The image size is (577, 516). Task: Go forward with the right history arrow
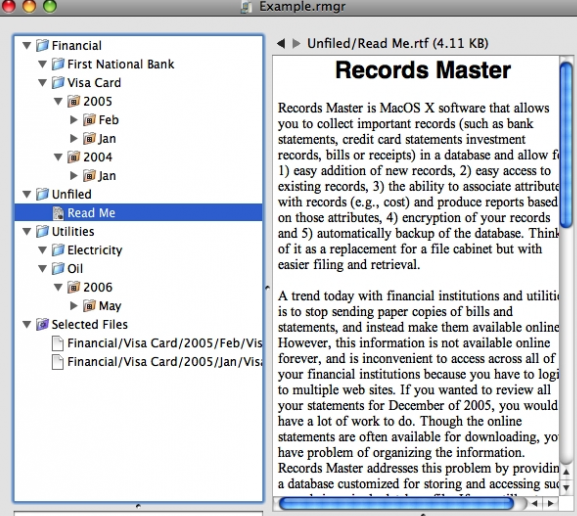coord(297,44)
